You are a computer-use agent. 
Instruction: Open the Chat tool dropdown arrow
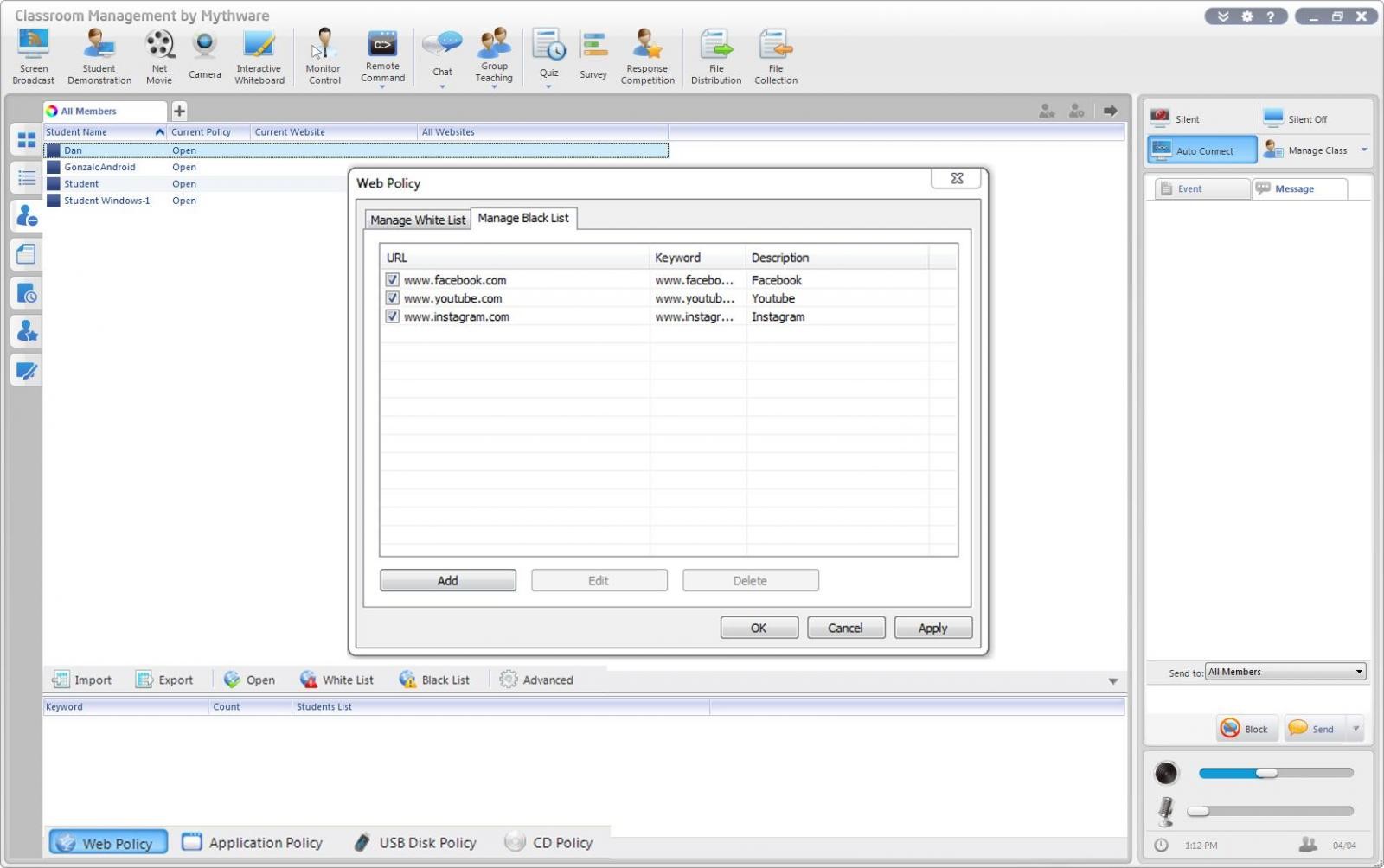coord(442,85)
